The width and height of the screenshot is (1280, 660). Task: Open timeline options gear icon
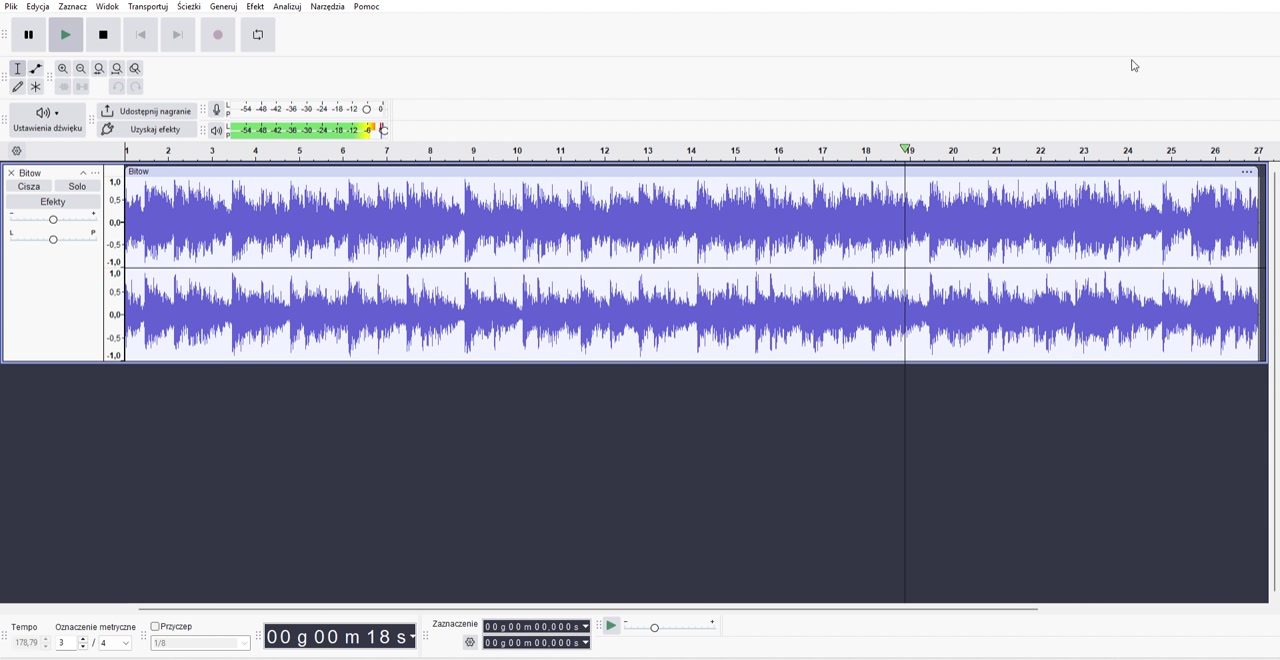[x=16, y=151]
